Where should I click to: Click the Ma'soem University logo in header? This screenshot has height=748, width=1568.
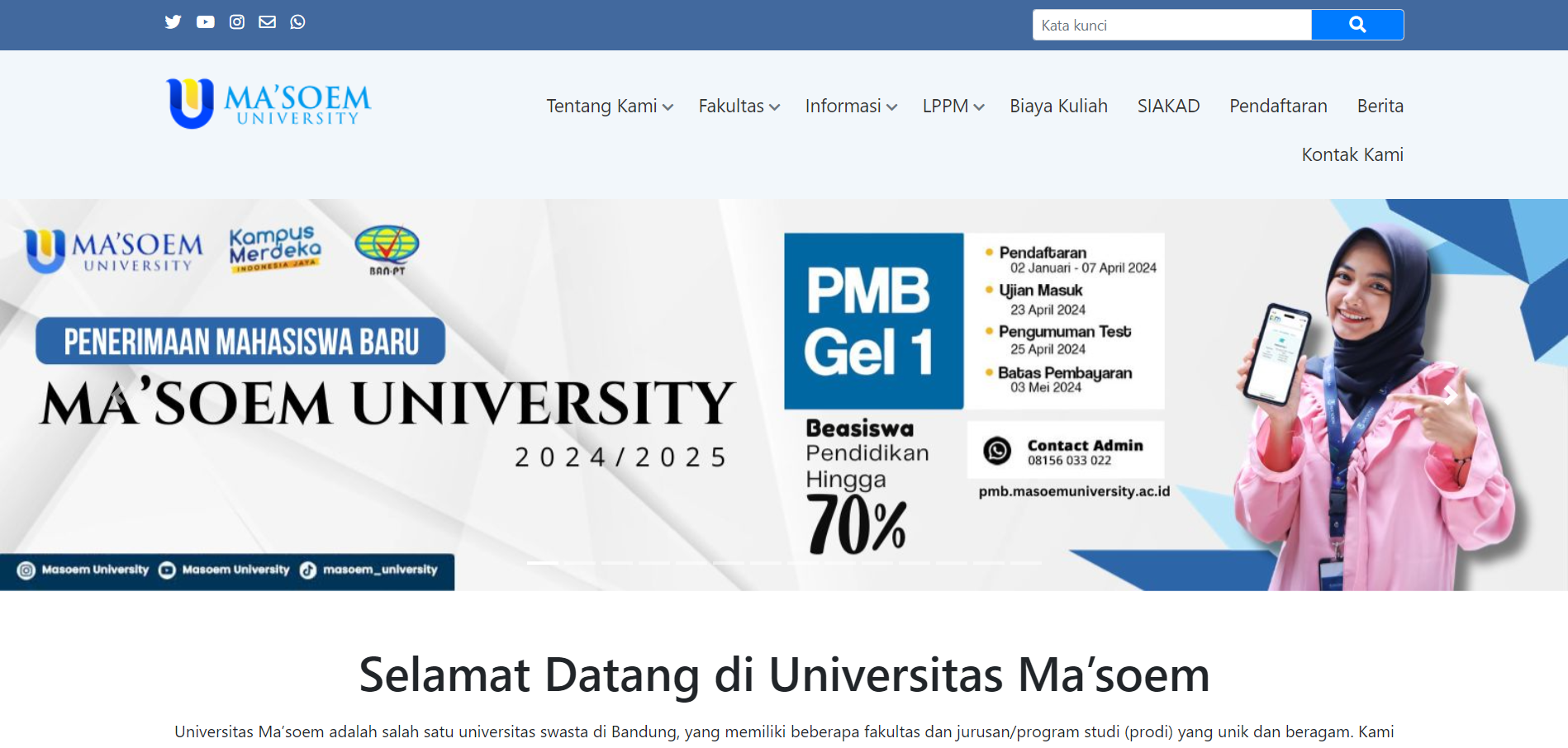pos(268,104)
